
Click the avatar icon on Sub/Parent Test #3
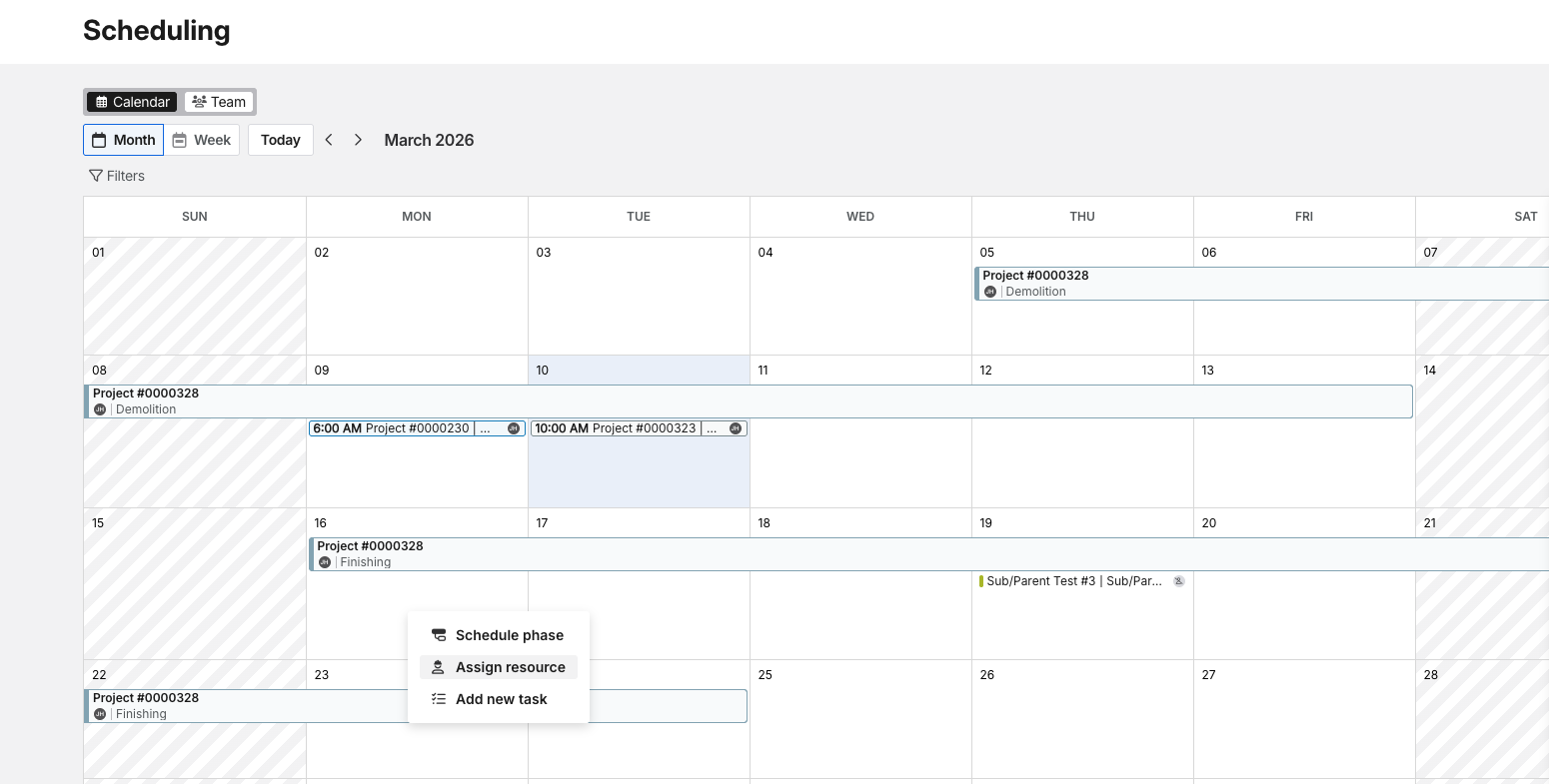coord(1179,581)
